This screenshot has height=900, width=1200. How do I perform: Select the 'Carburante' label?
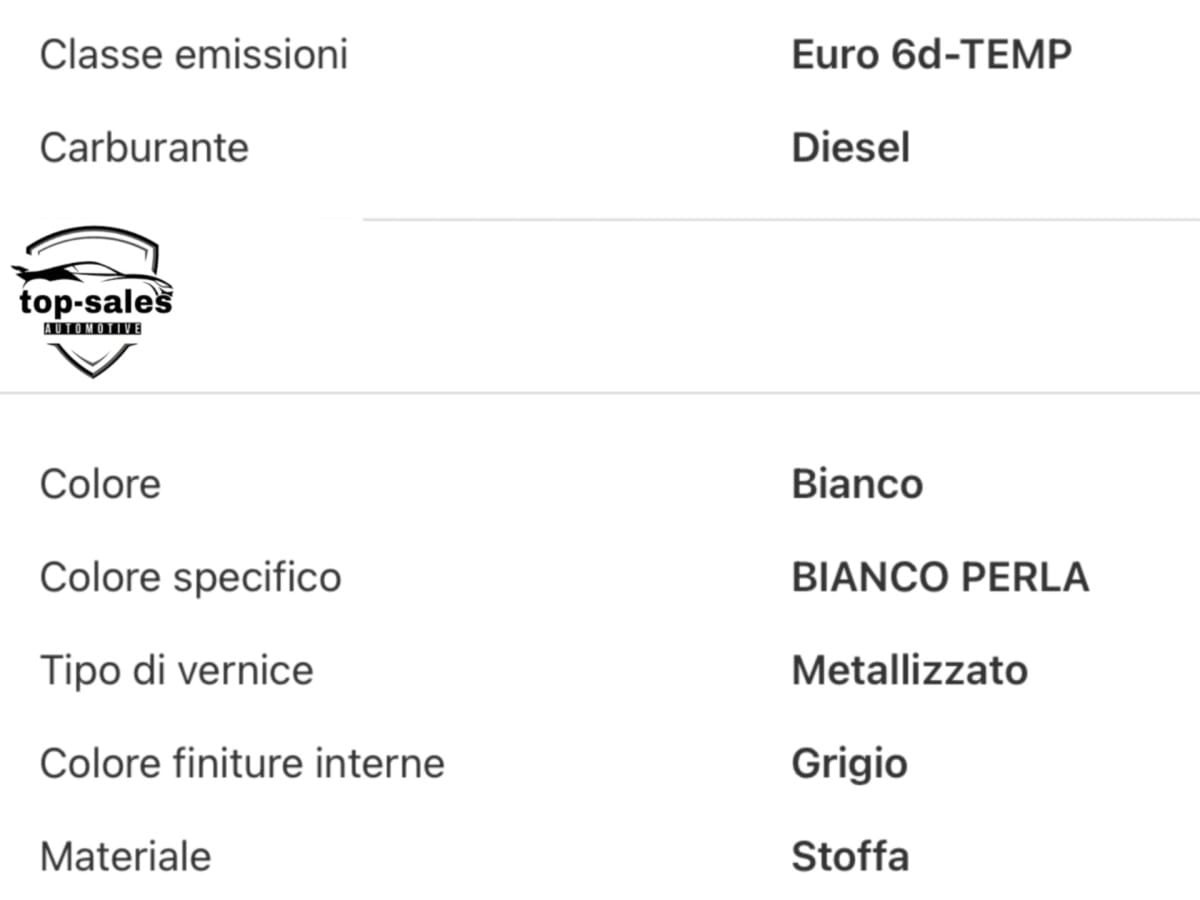click(x=144, y=148)
